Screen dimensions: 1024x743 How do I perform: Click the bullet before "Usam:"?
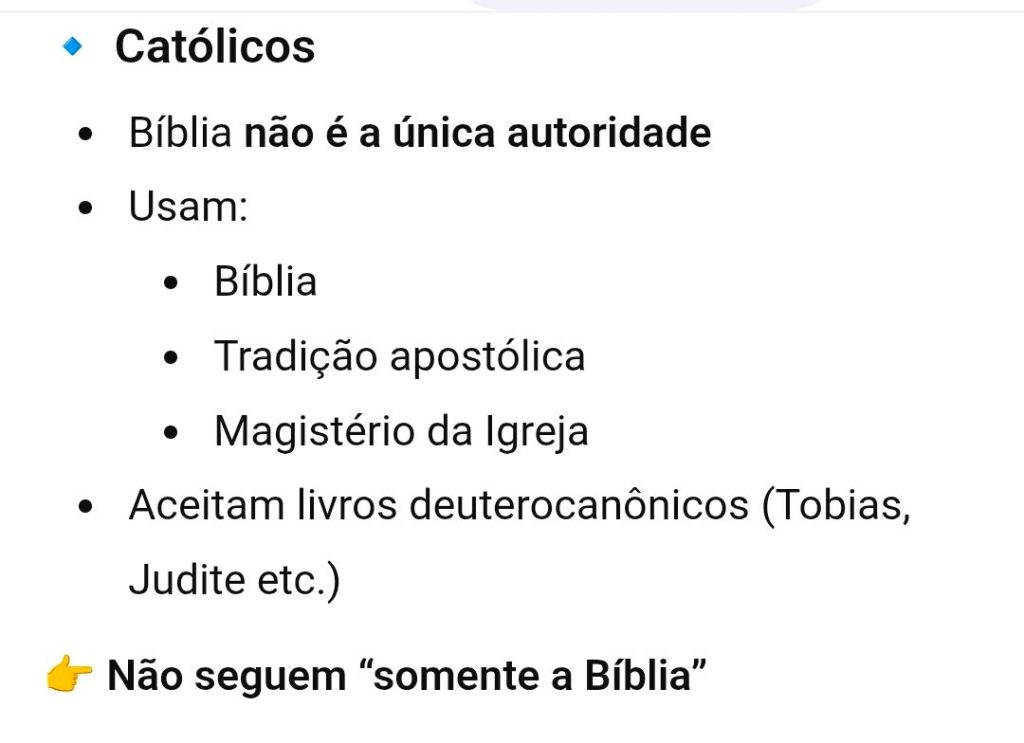[89, 208]
